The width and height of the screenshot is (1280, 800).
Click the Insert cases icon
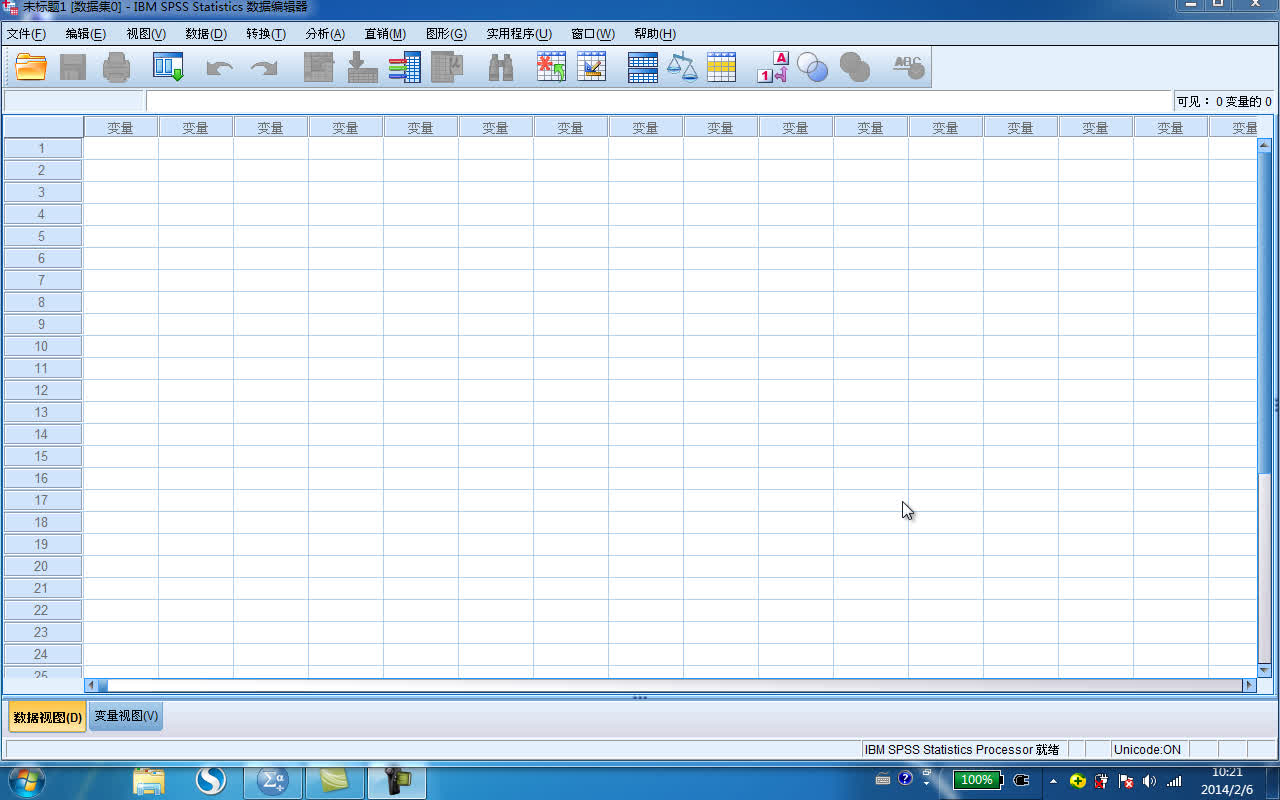551,67
